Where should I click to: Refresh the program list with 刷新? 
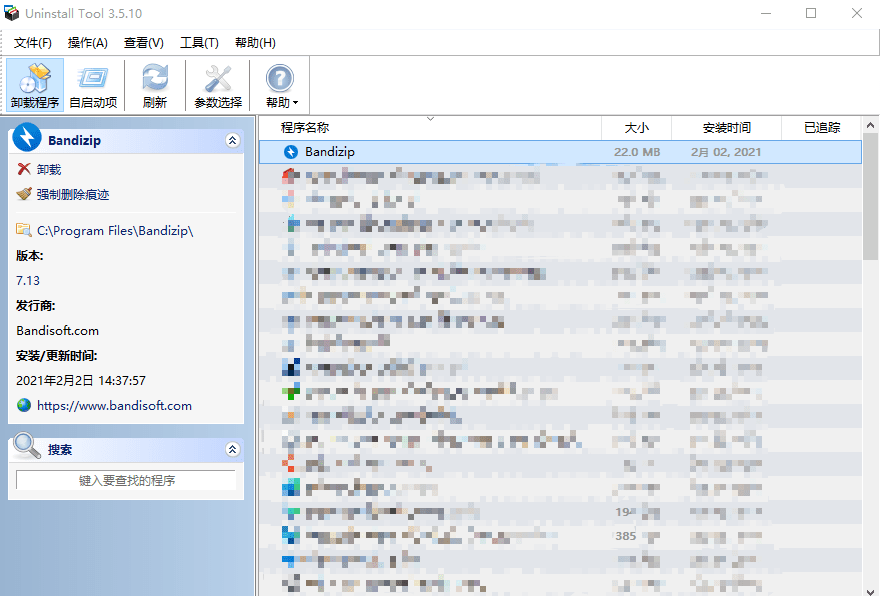155,85
